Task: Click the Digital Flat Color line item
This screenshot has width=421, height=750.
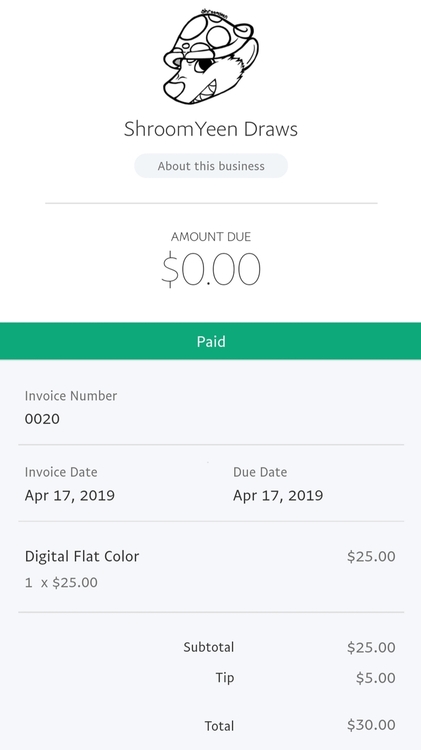Action: (82, 556)
